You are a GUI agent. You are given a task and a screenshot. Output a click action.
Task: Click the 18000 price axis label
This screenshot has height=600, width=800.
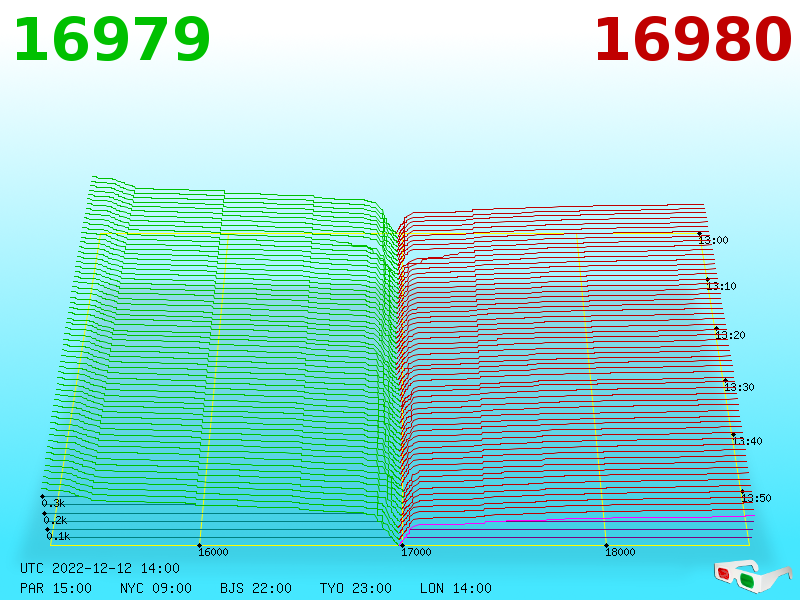pos(620,552)
